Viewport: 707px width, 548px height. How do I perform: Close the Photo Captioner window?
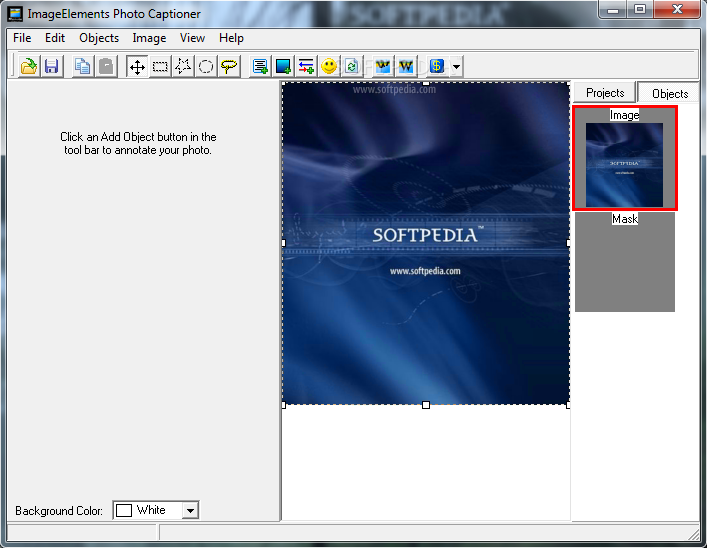point(677,9)
